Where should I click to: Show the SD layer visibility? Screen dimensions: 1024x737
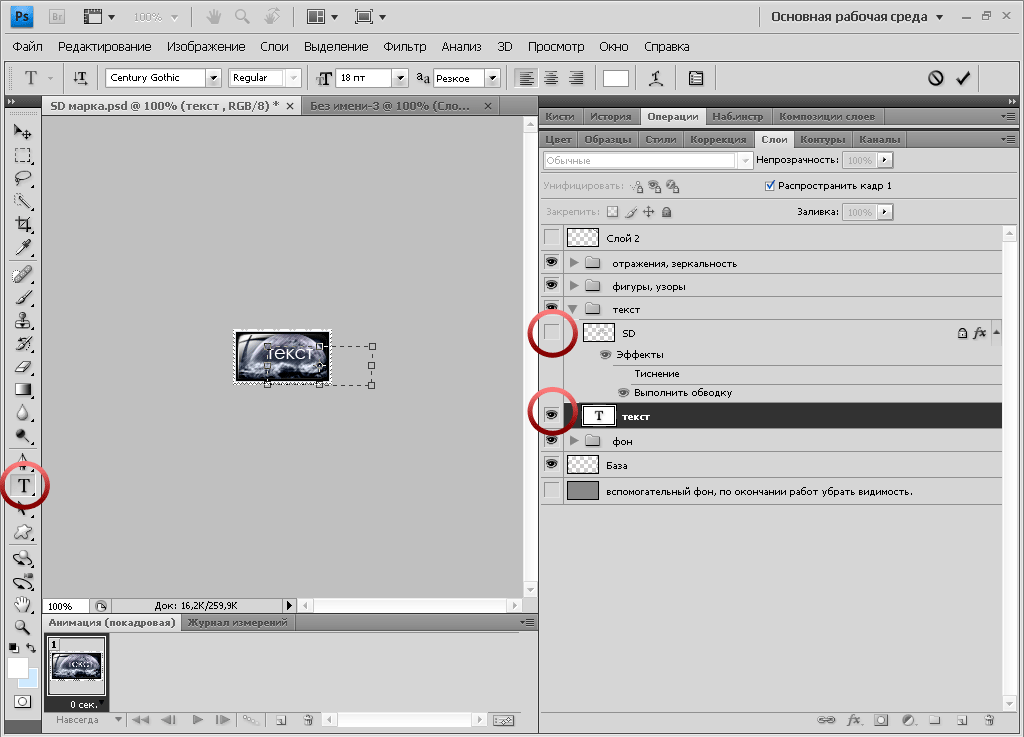(x=552, y=332)
